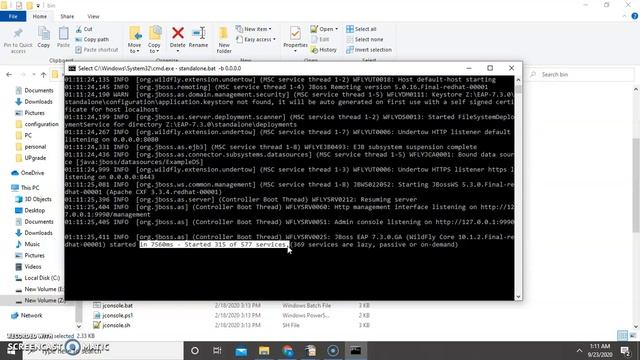Click the Copy ribbon icon

44,38
